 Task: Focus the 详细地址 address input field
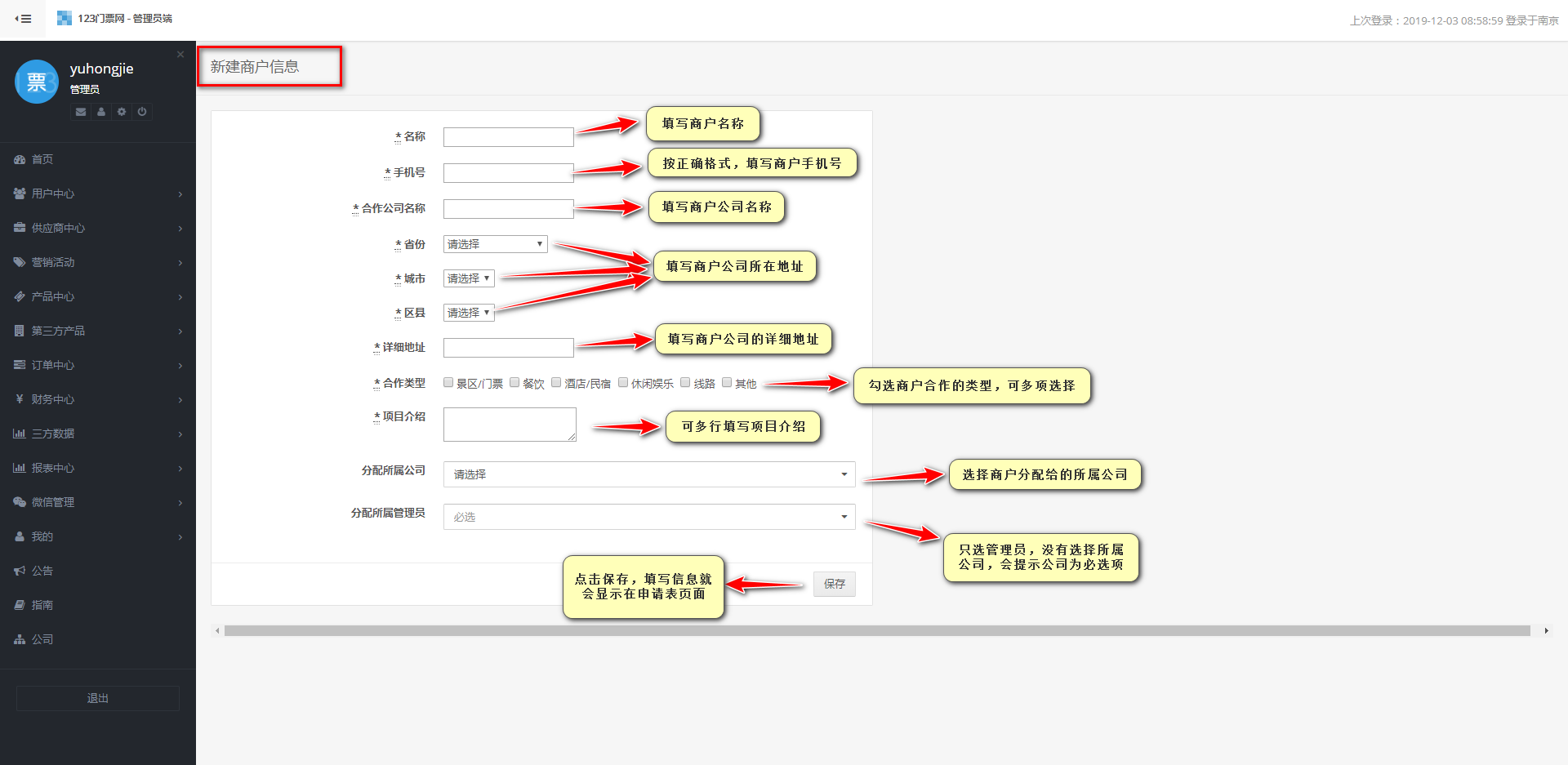(x=509, y=348)
